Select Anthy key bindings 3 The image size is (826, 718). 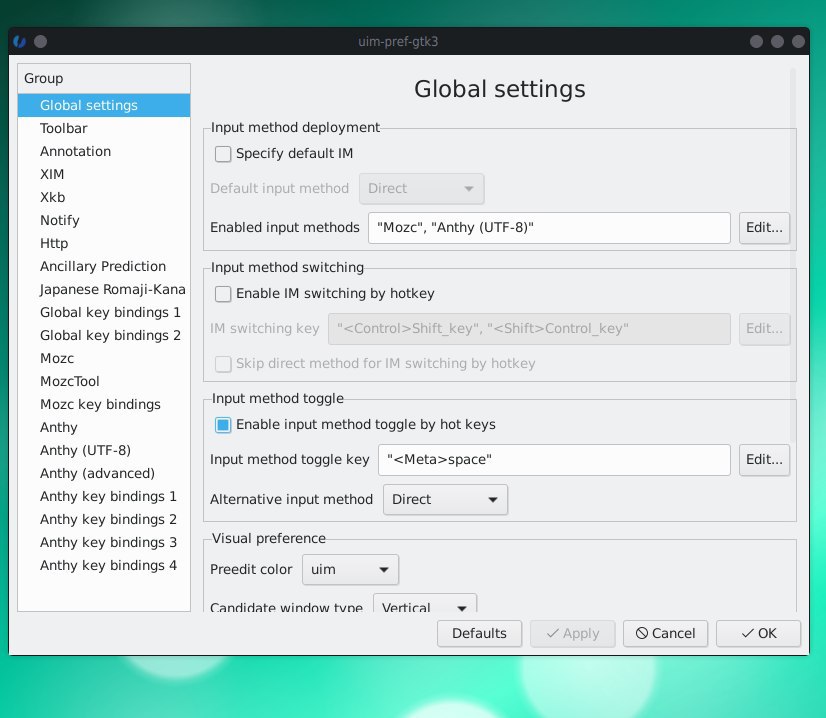[x=104, y=543]
